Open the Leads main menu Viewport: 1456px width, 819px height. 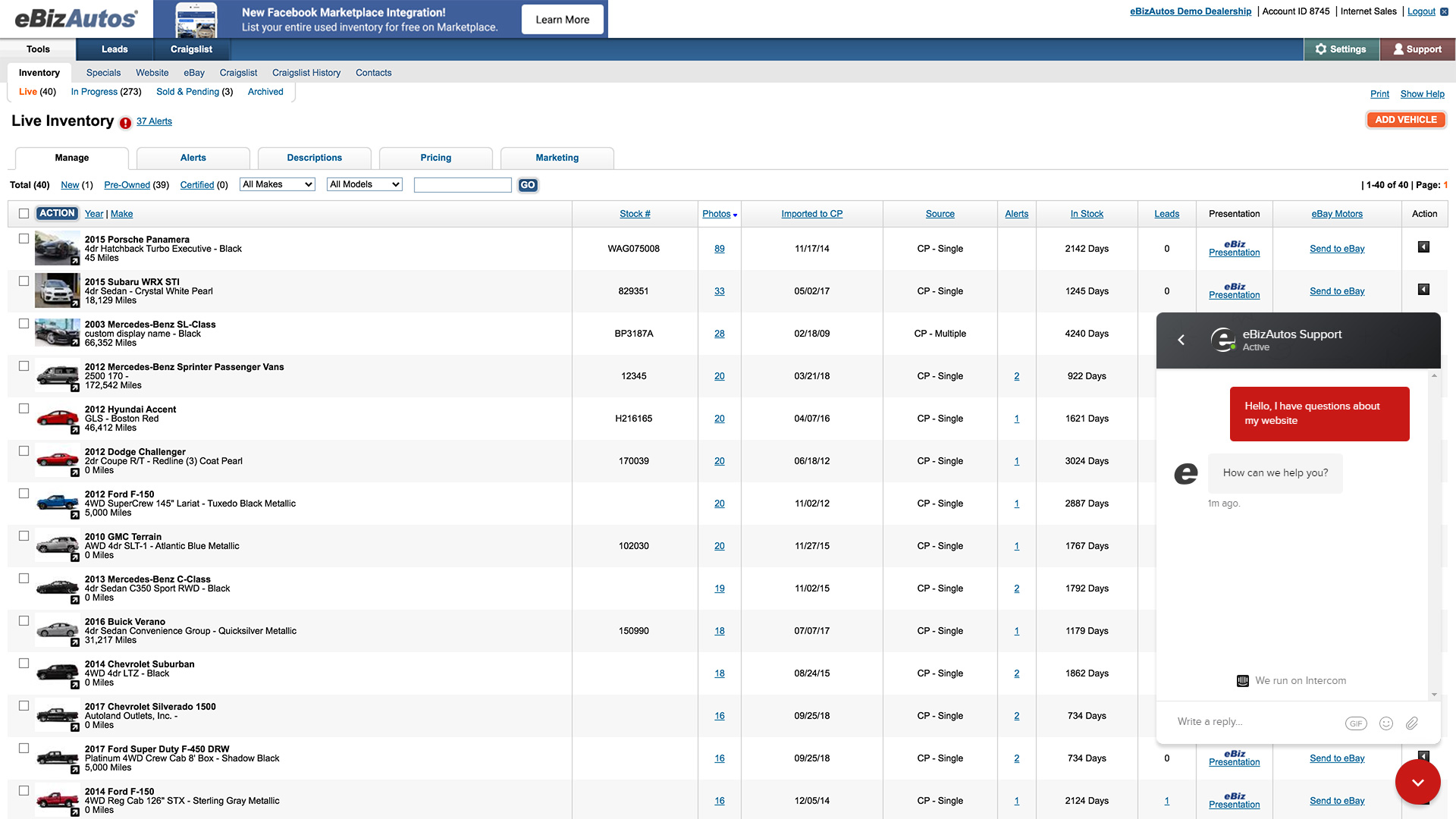coord(115,49)
